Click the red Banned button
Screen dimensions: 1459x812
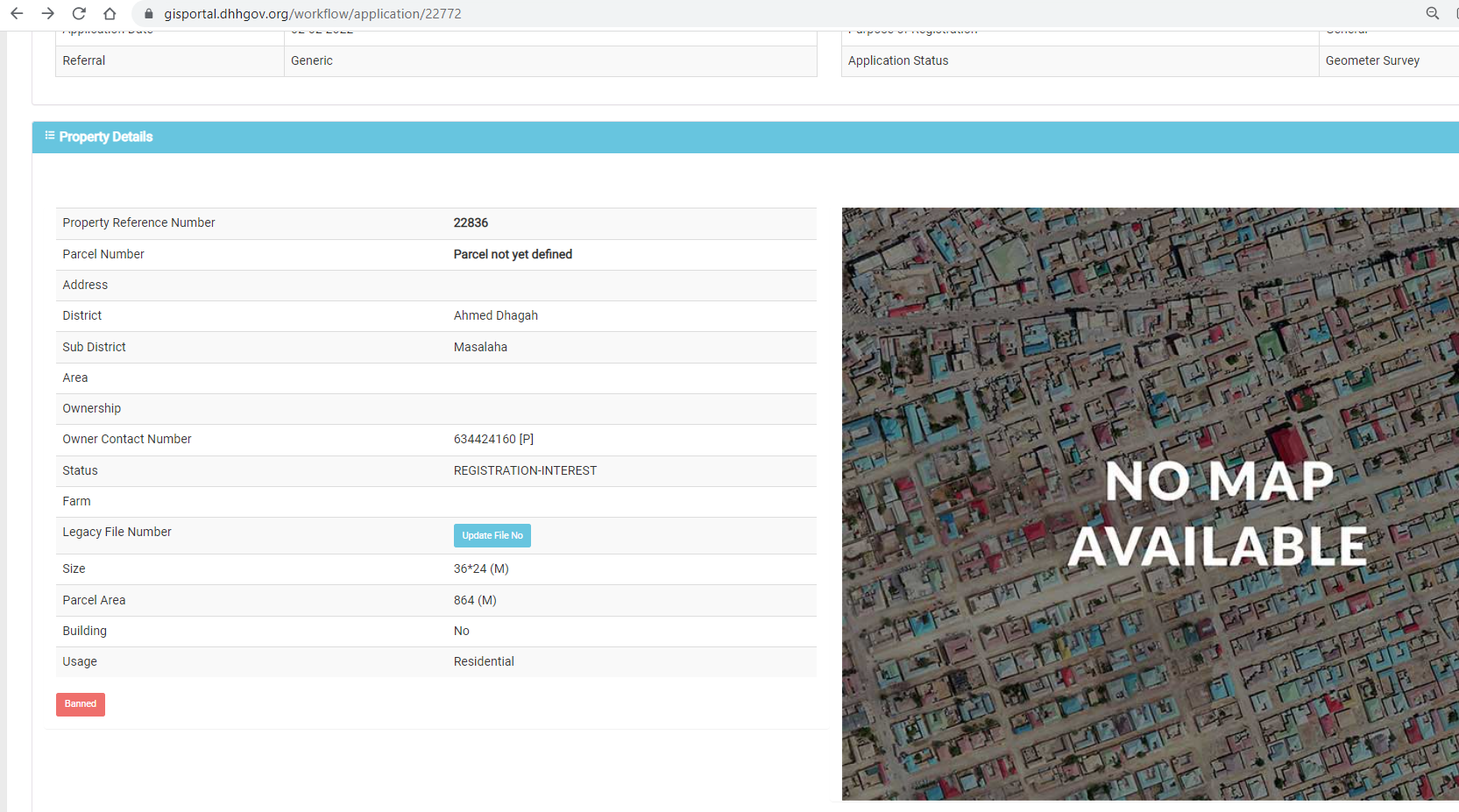click(81, 704)
